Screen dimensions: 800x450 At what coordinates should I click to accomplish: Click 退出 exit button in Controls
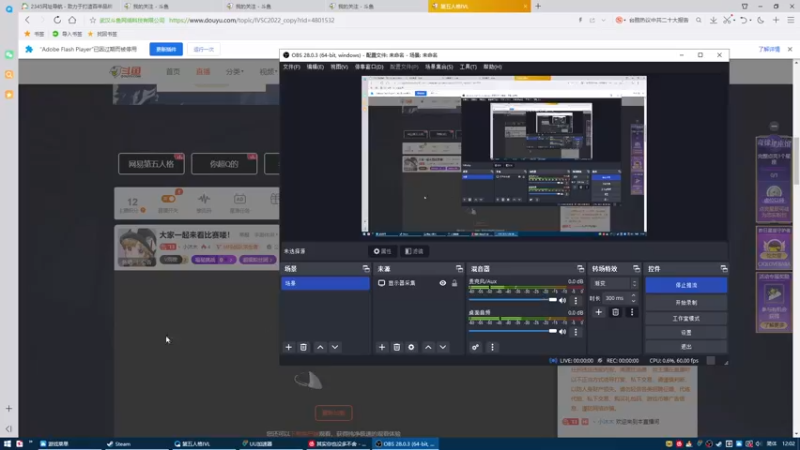tap(686, 347)
